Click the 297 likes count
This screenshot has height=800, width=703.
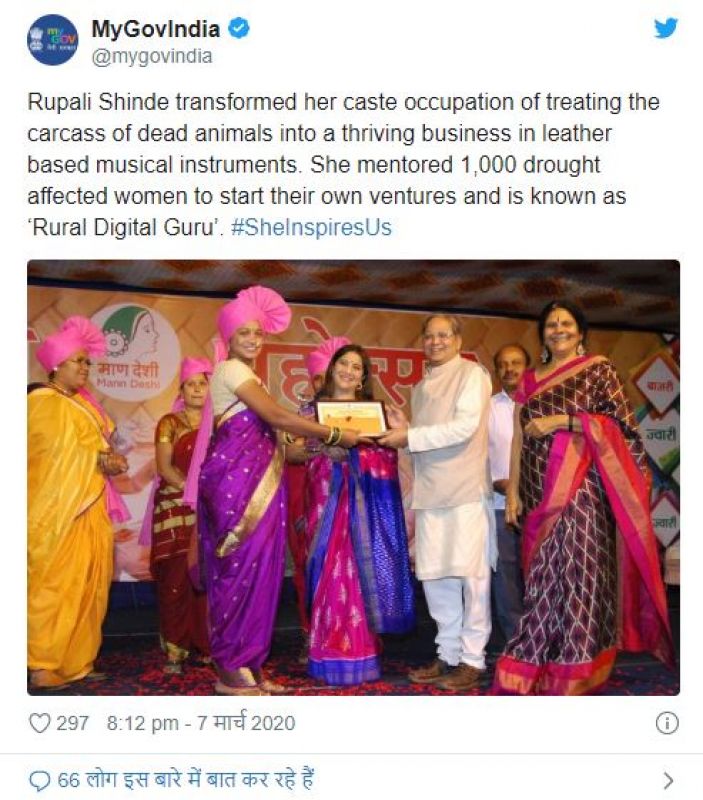coord(72,722)
